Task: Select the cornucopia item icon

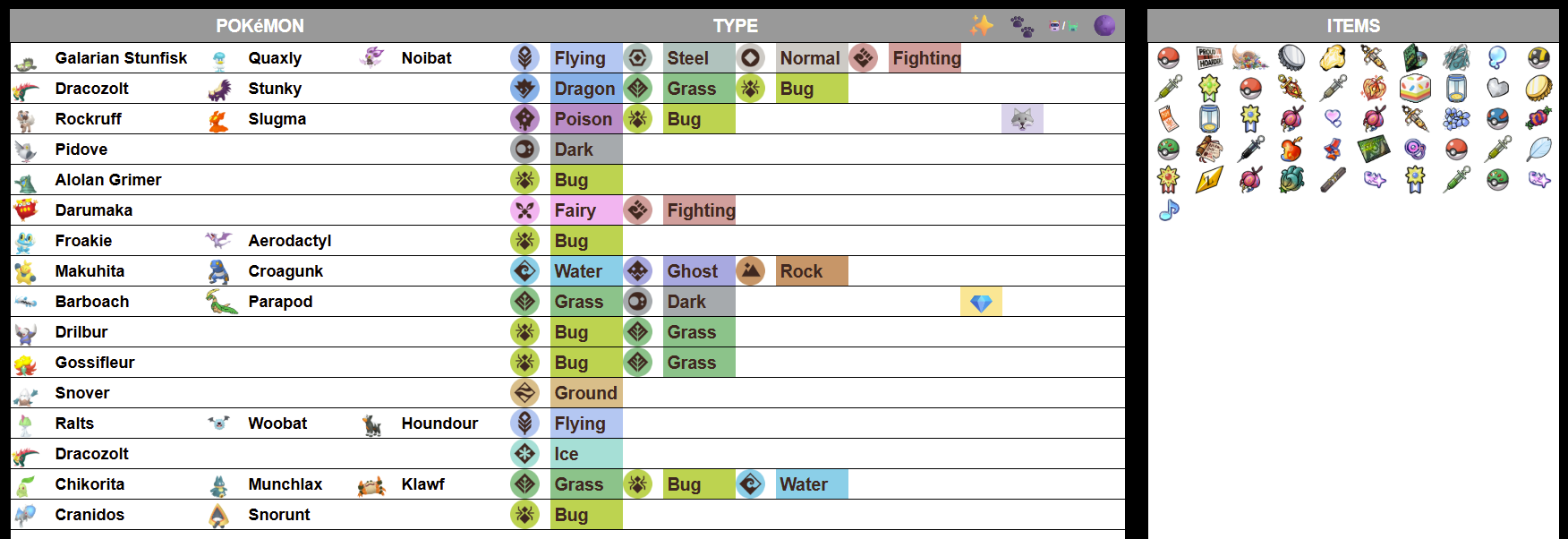Action: pos(1249,58)
